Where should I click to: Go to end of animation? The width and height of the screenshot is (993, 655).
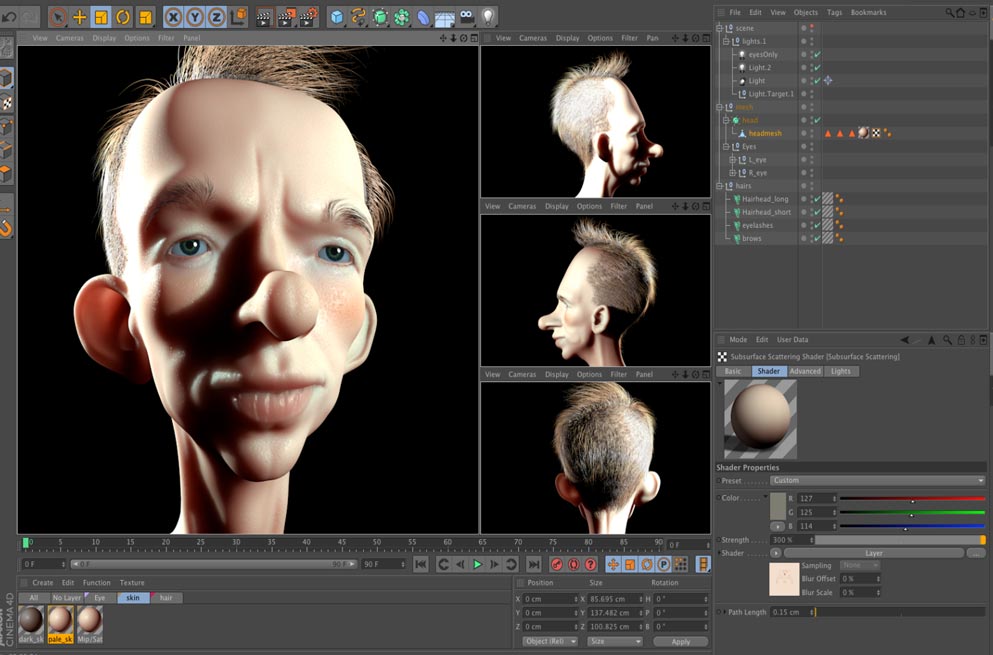pos(534,564)
